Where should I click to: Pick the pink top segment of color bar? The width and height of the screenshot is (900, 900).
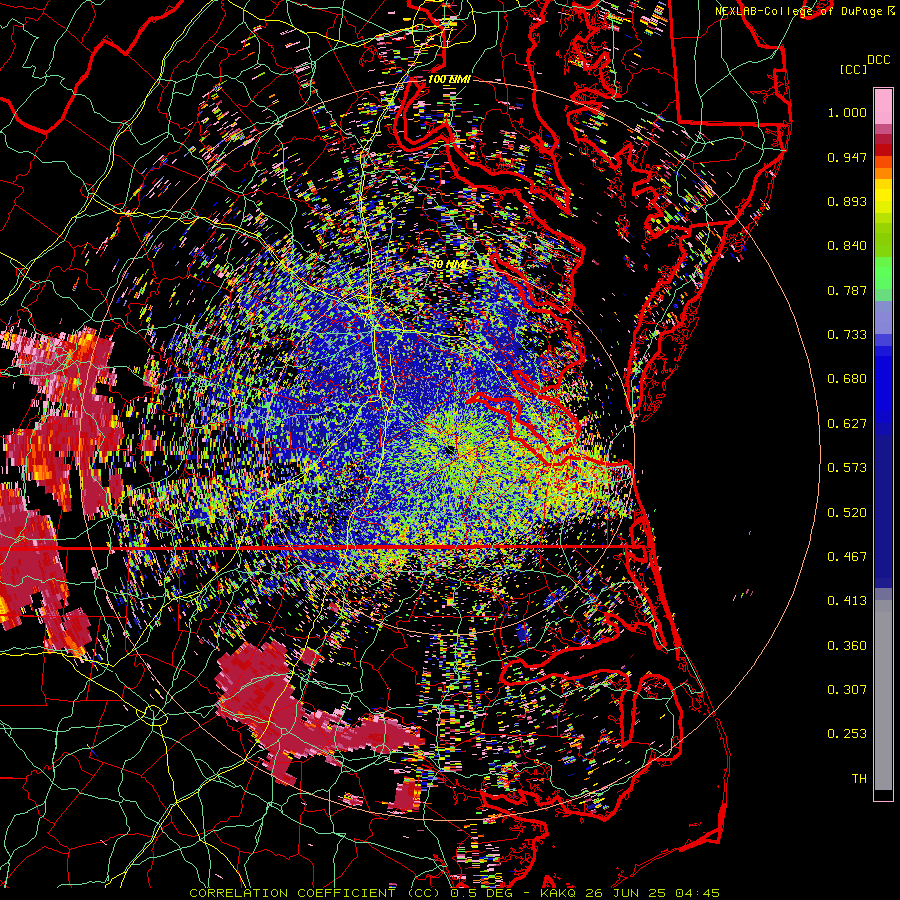tap(883, 106)
